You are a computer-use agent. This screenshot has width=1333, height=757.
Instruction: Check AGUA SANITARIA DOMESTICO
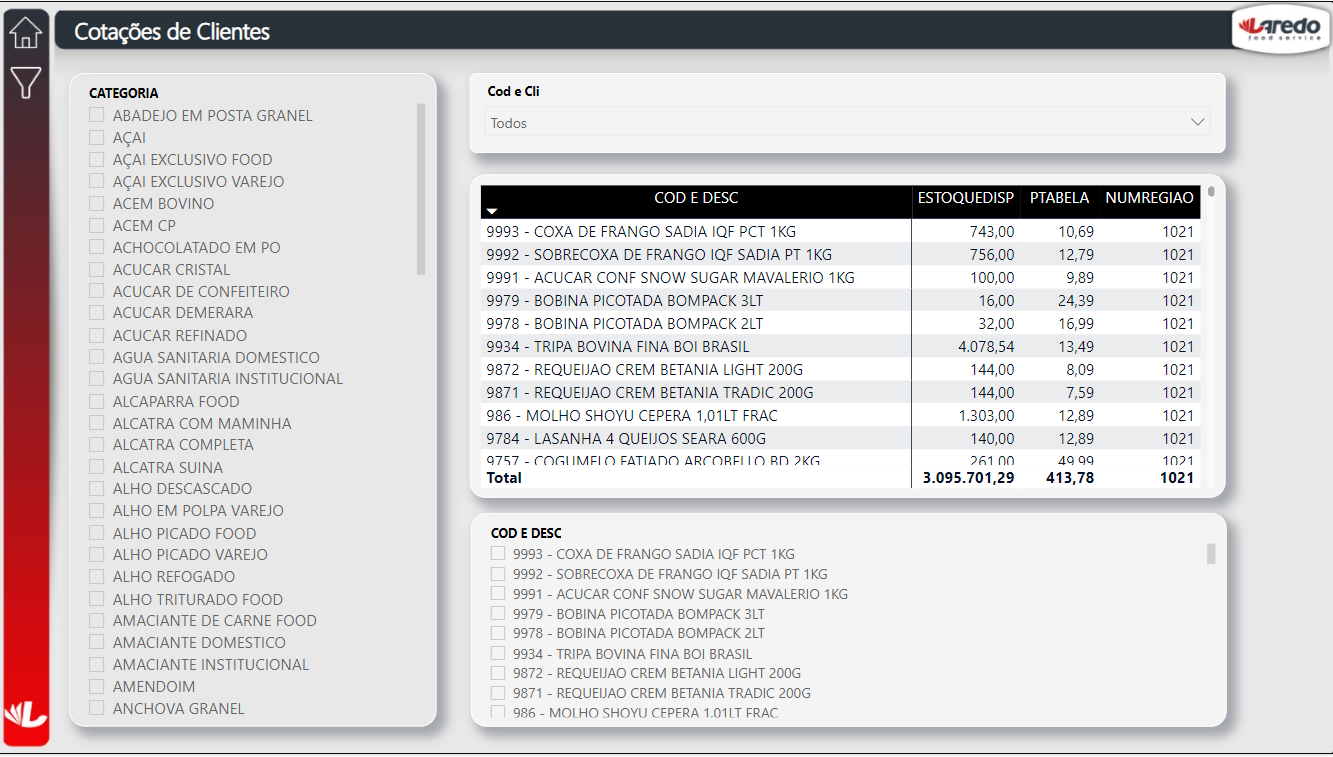coord(97,357)
